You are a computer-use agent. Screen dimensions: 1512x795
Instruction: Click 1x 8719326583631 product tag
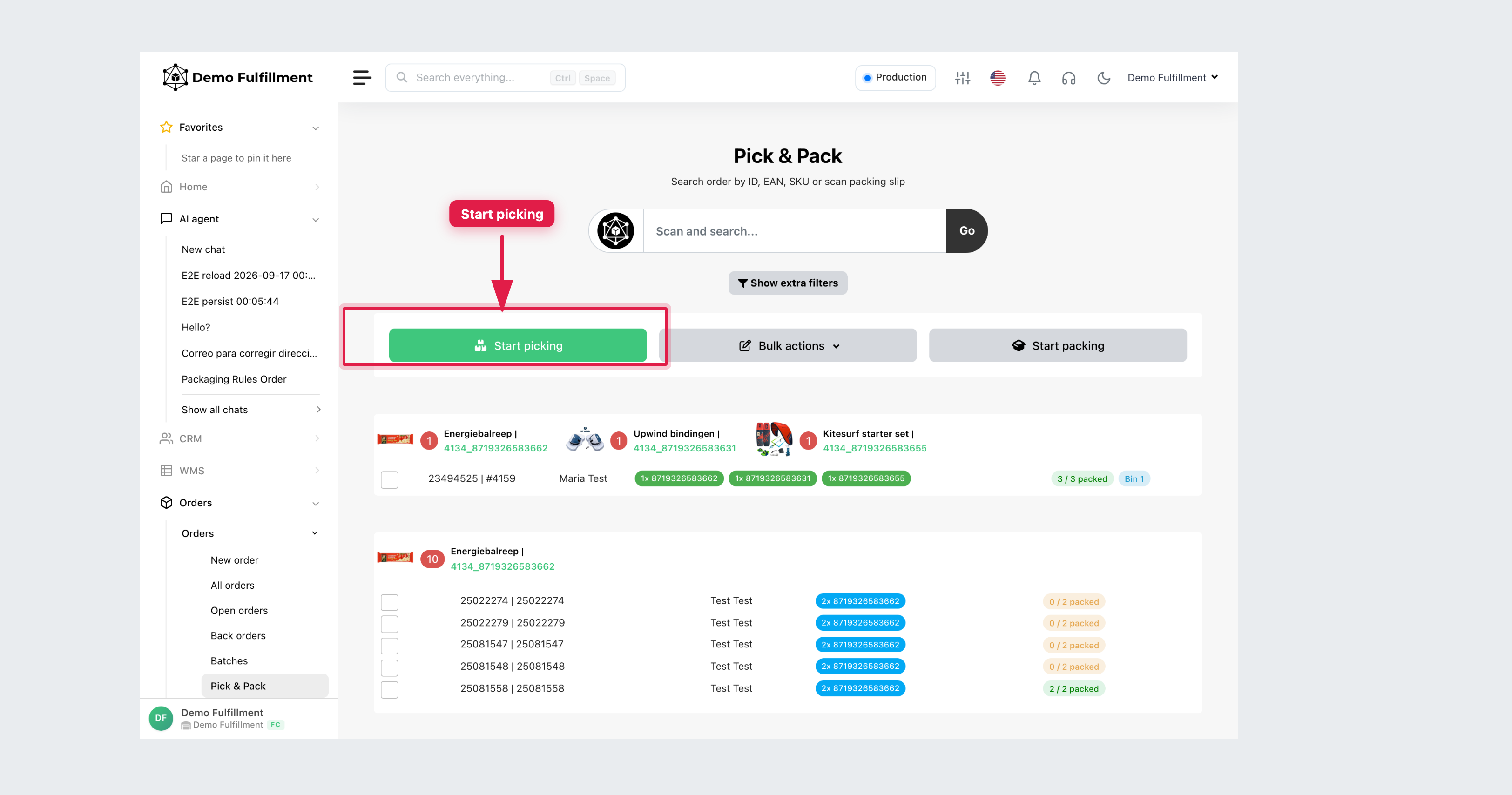point(772,478)
